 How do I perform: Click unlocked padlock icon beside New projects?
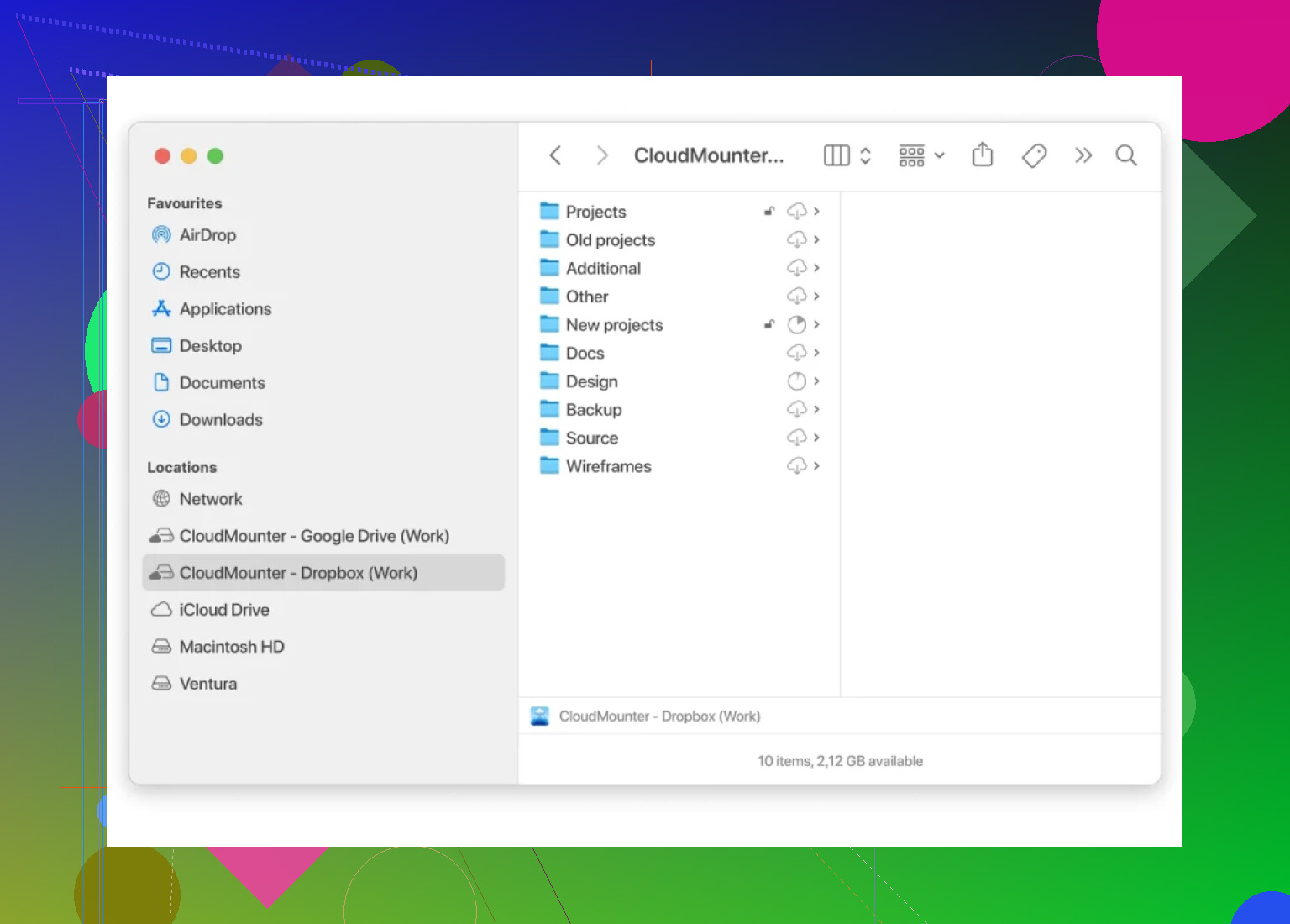click(768, 324)
